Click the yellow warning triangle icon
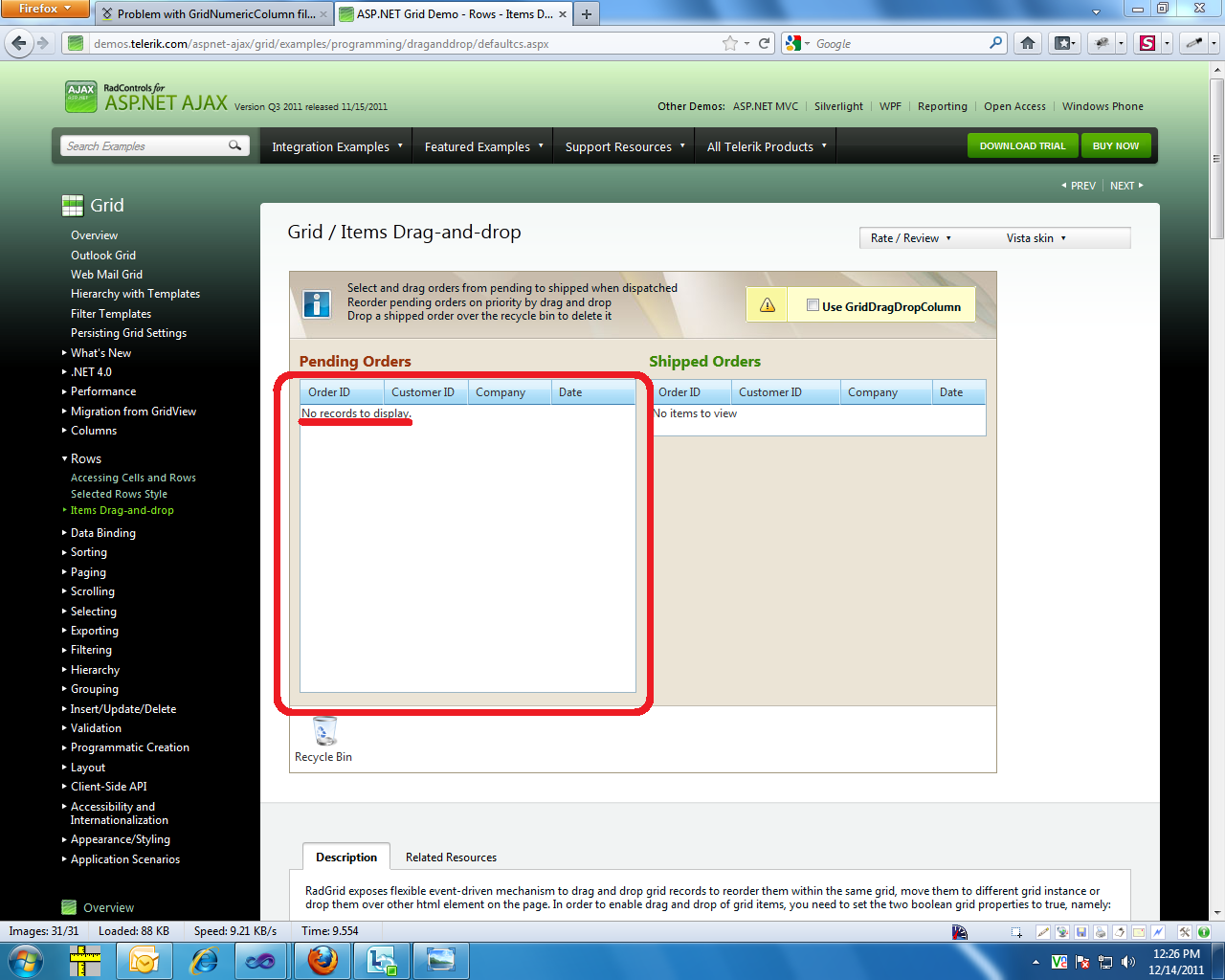This screenshot has height=980, width=1225. point(768,305)
